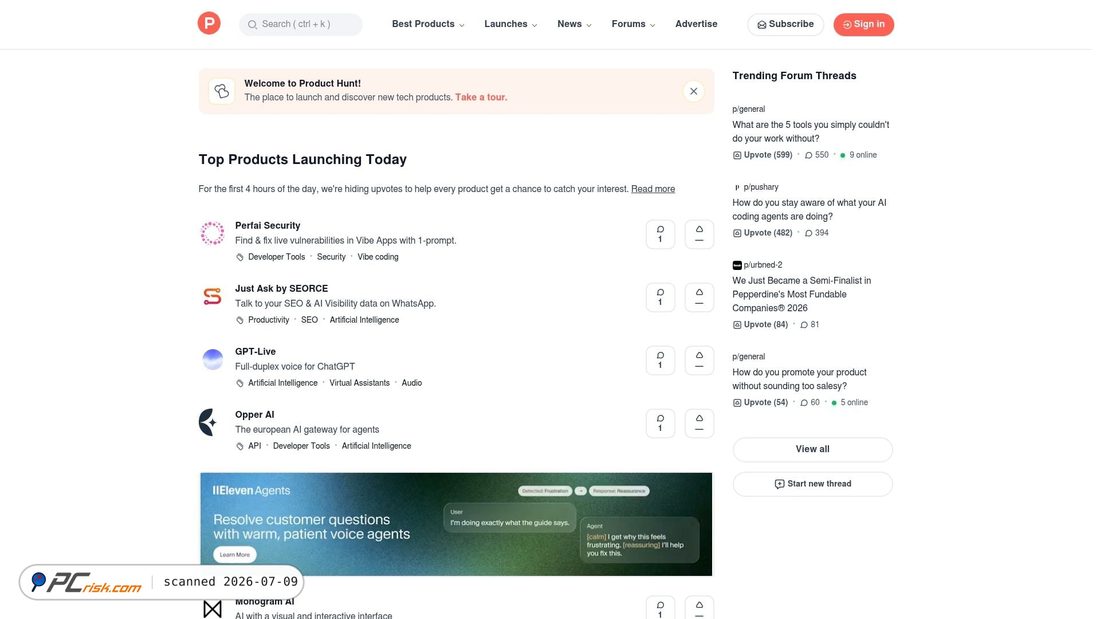Expand the Forums menu
The height and width of the screenshot is (619, 1100).
[x=633, y=24]
